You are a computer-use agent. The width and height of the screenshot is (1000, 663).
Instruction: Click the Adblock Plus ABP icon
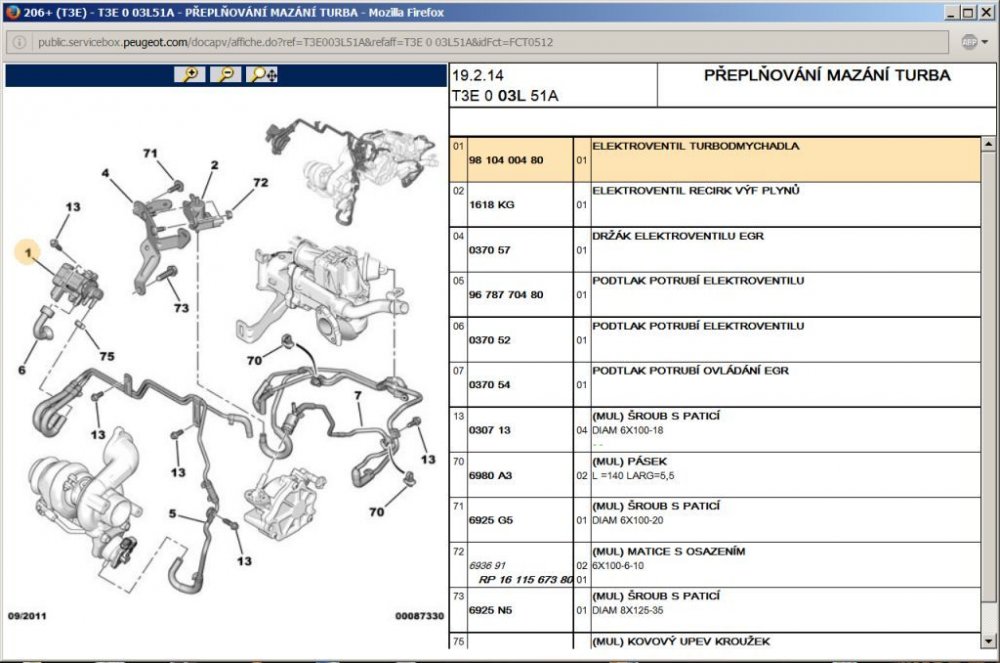point(969,42)
